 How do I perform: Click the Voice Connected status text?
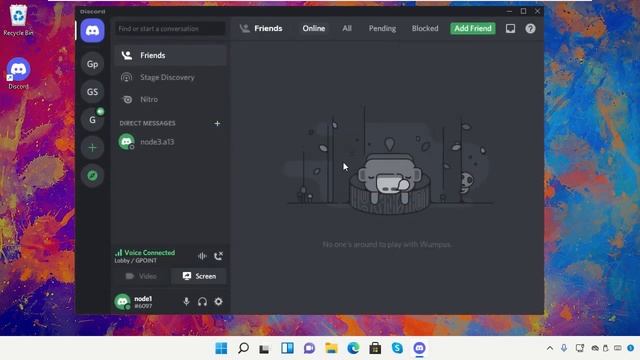click(149, 253)
